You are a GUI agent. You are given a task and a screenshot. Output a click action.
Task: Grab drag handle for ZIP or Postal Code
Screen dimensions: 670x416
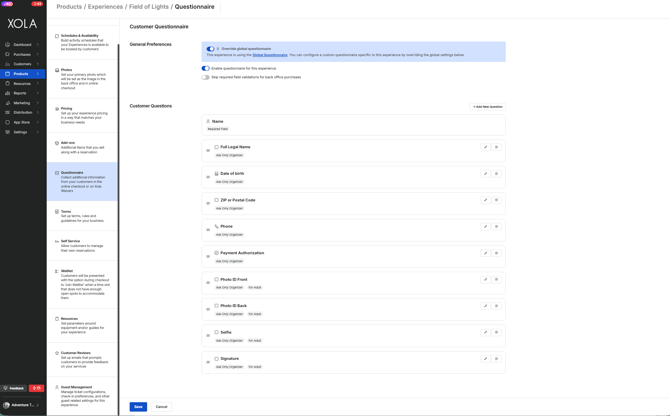[208, 203]
